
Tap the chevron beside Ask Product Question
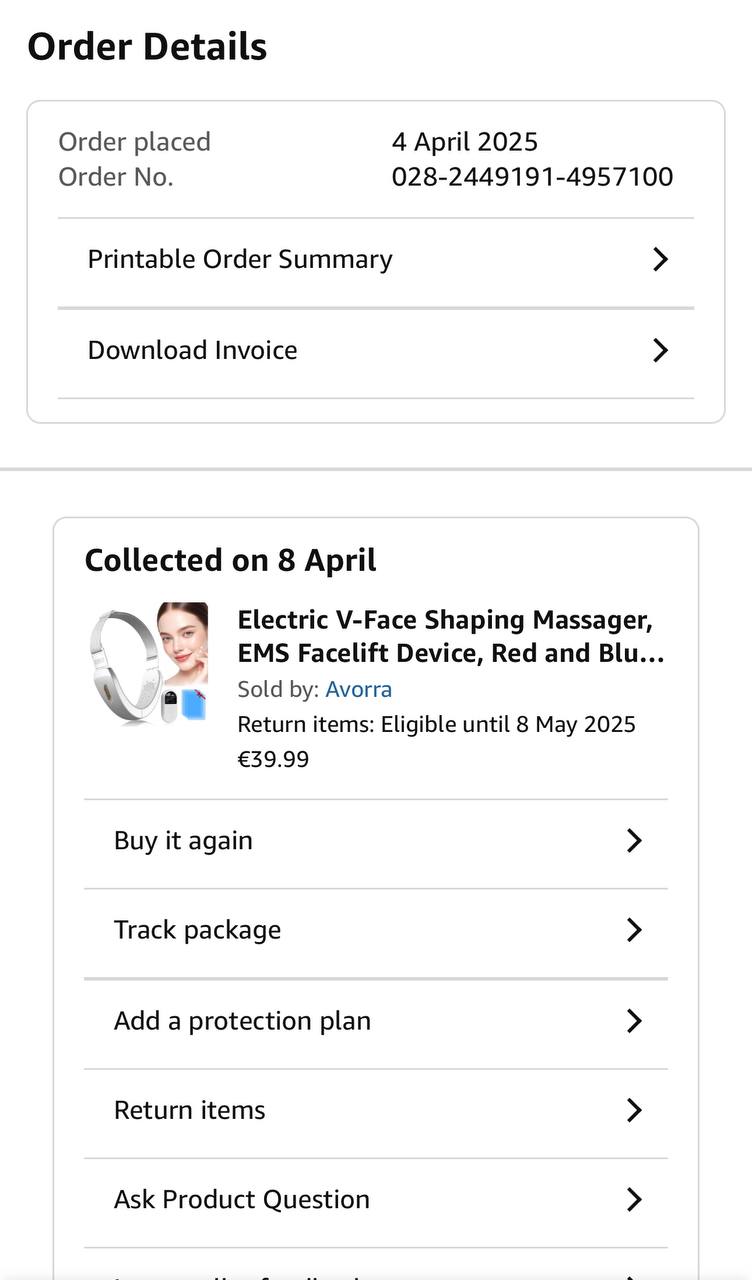pos(634,1200)
